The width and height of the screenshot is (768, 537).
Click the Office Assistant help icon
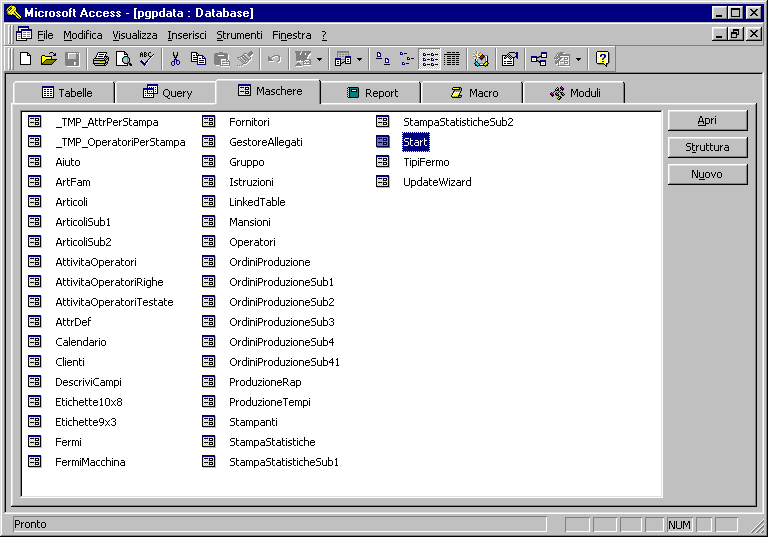pos(602,59)
